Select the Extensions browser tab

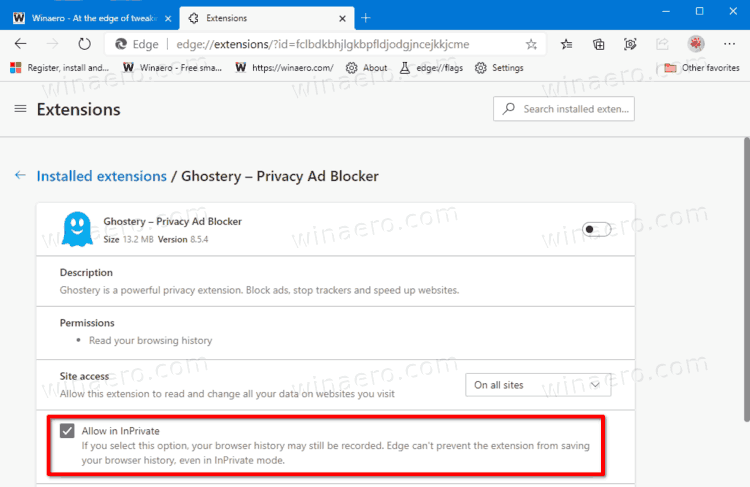[267, 18]
